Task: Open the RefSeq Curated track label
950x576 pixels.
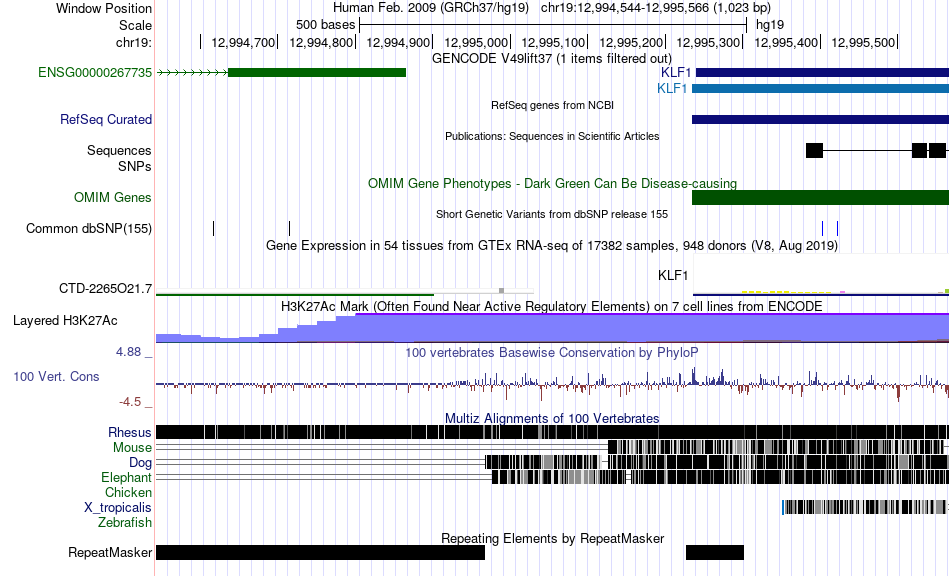Action: pos(106,119)
